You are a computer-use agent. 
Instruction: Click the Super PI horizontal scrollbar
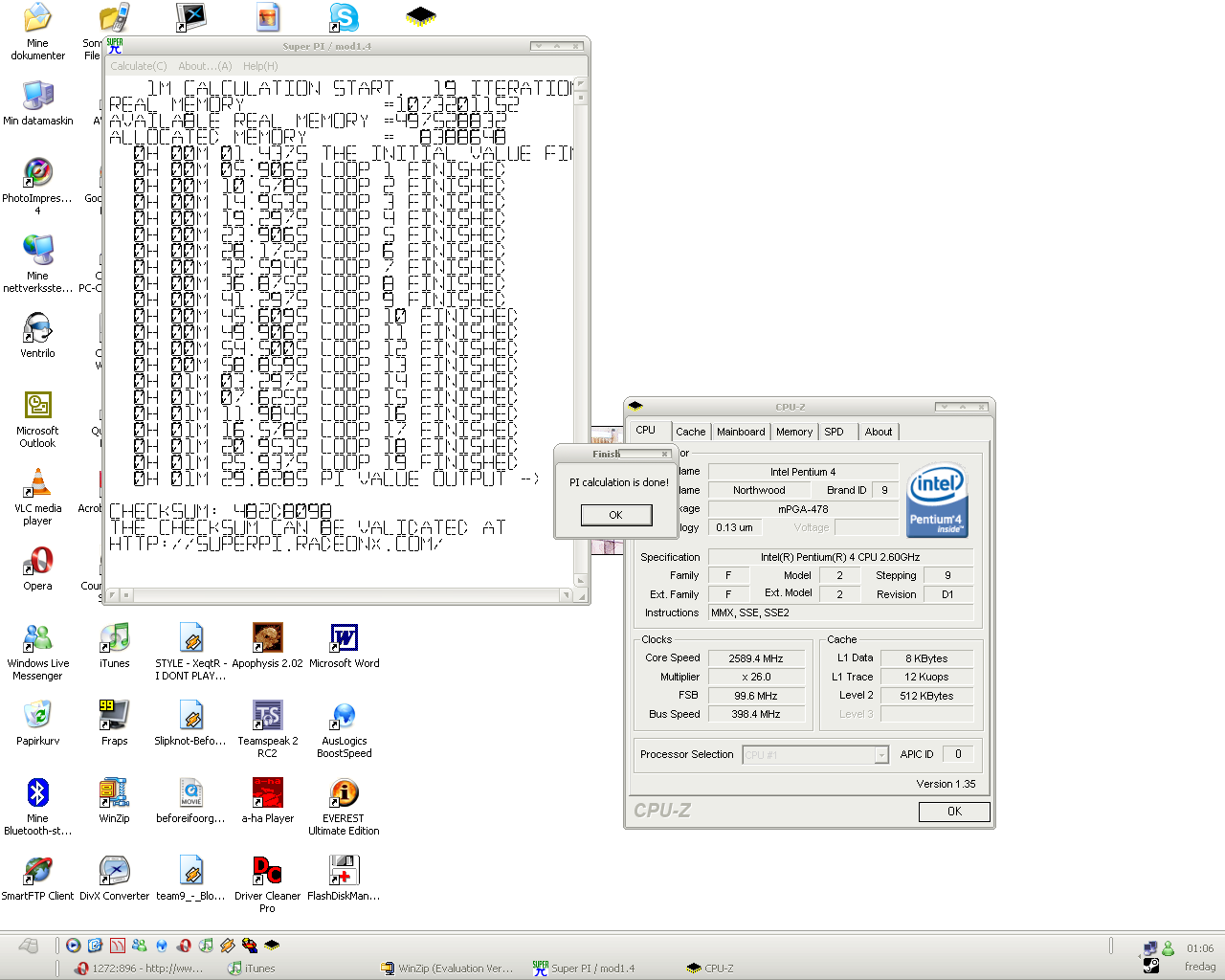339,594
